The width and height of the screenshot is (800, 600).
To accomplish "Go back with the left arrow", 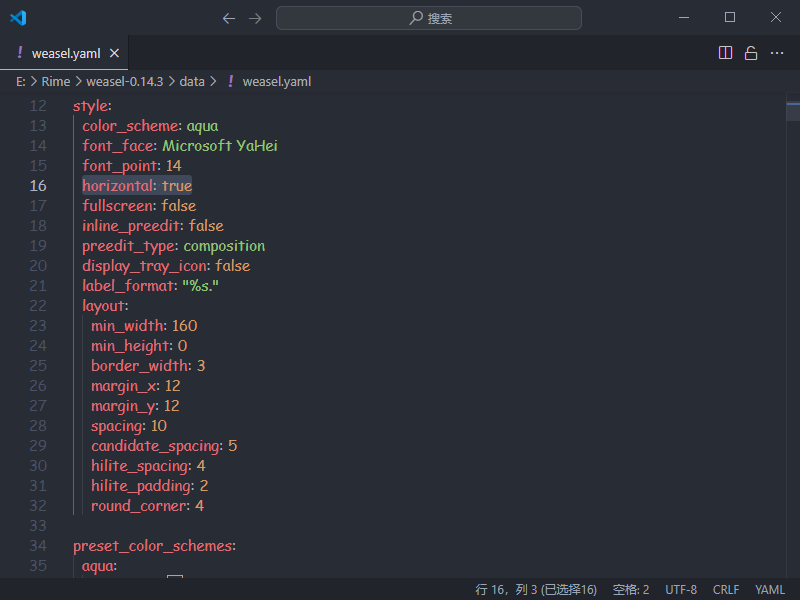I will pos(229,18).
